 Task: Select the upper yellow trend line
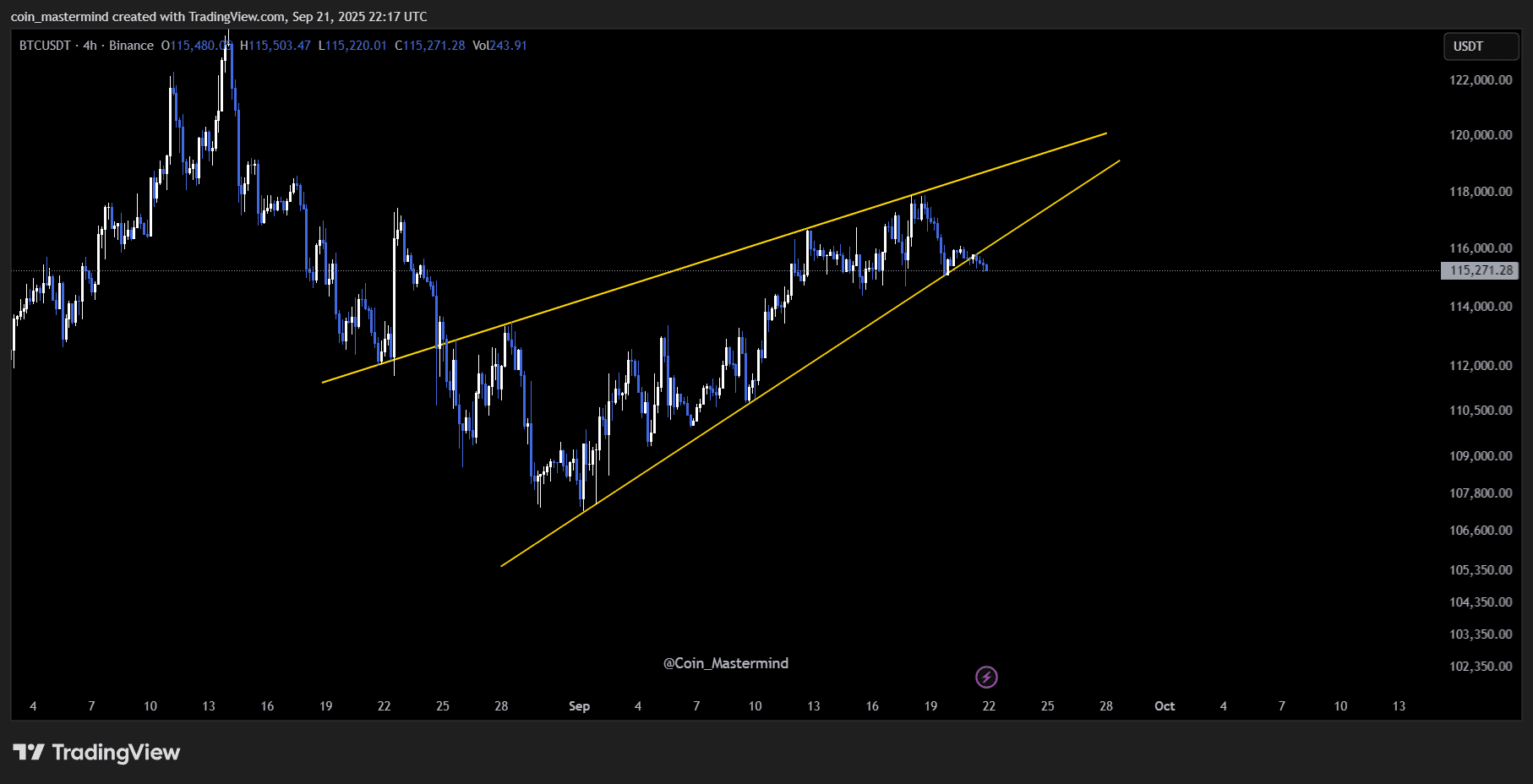pyautogui.click(x=714, y=258)
